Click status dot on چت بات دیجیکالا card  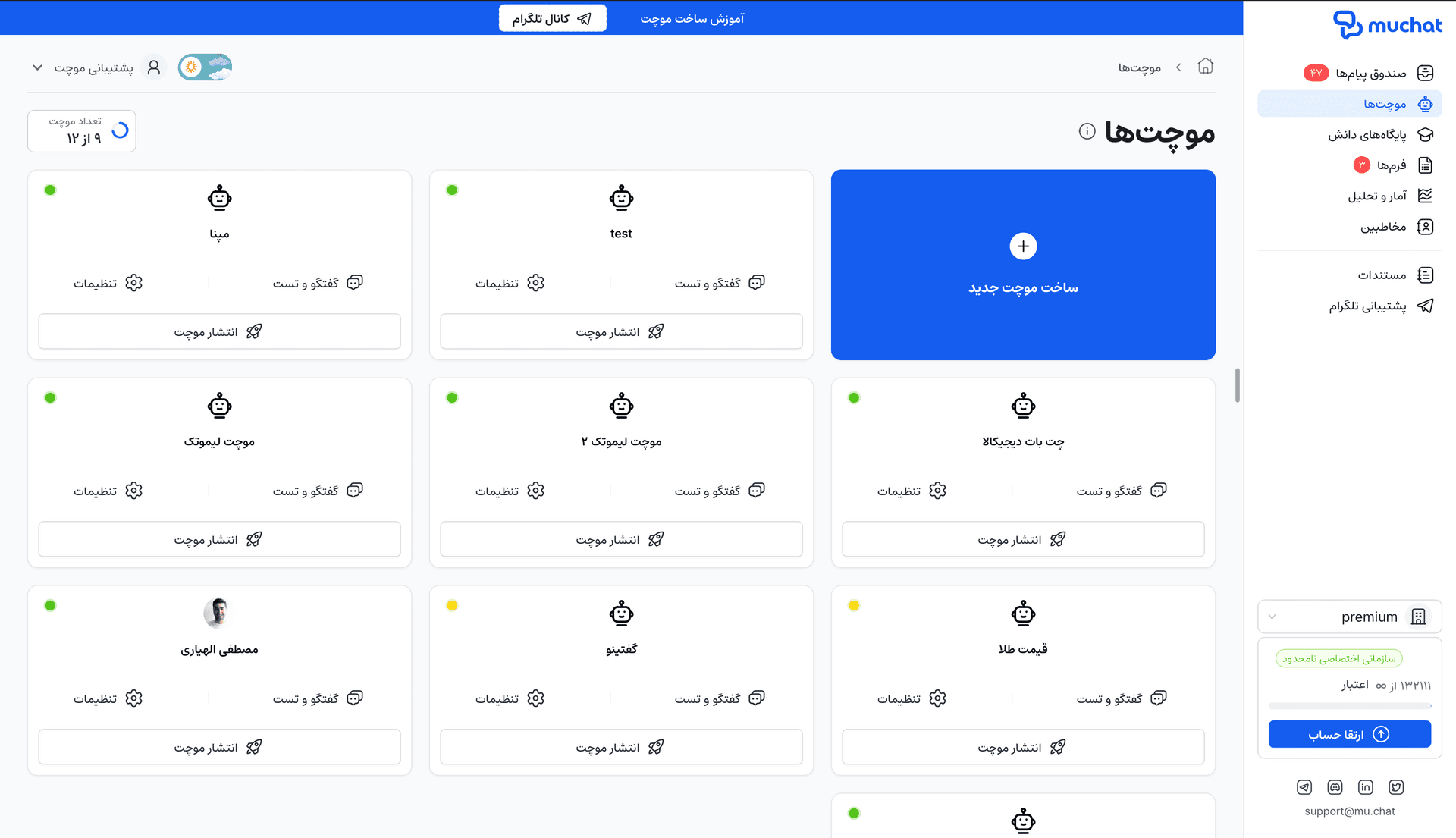tap(854, 397)
